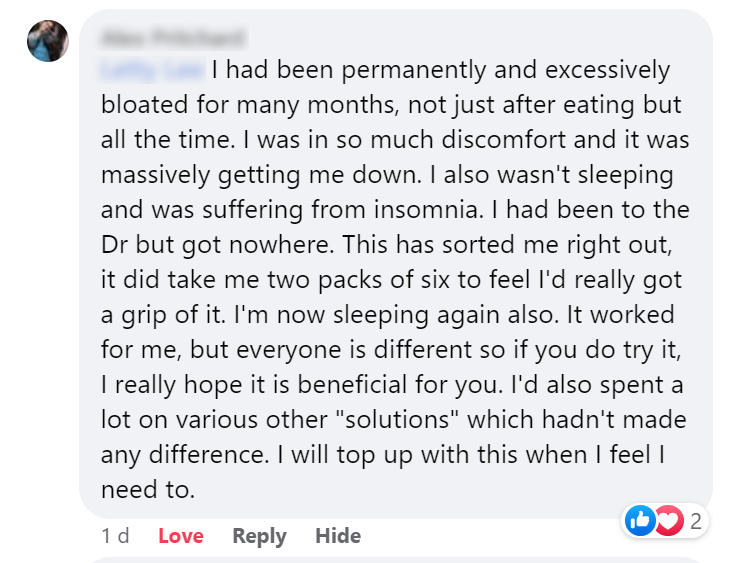This screenshot has width=736, height=563.
Task: Click the word "bloated" in the comment text
Action: pyautogui.click(x=148, y=106)
